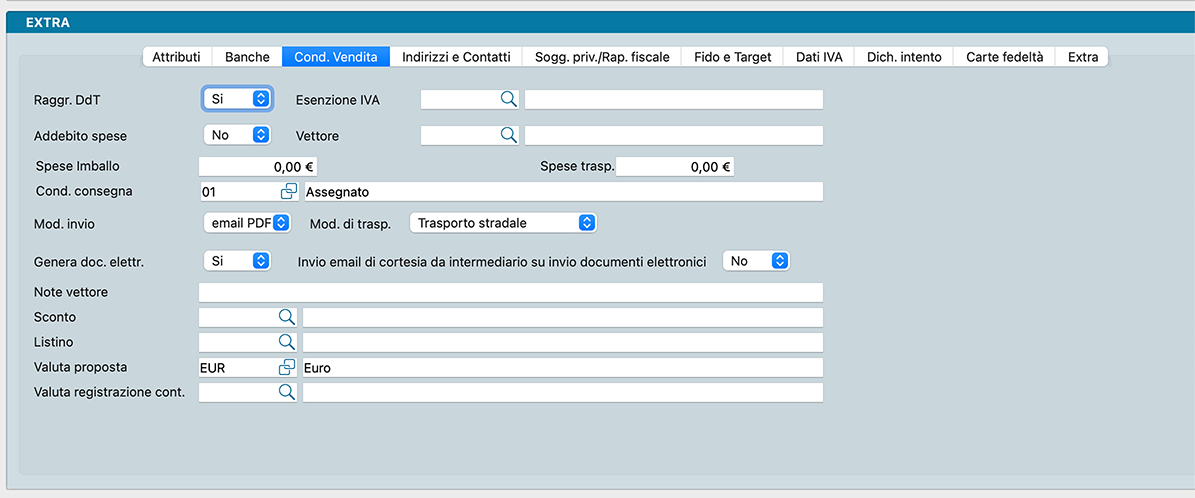Image resolution: width=1195 pixels, height=498 pixels.
Task: Open the Valuta proposta lookup window icon
Action: pos(288,368)
